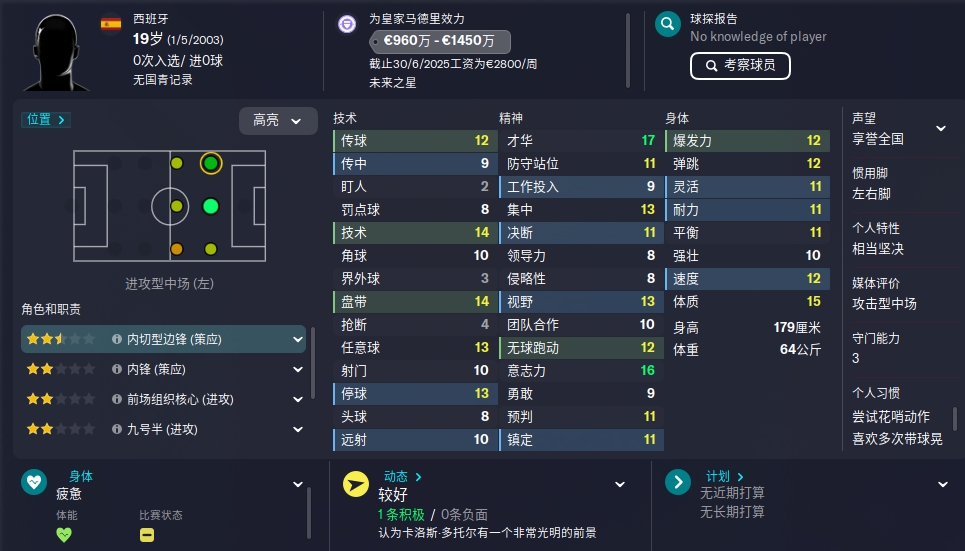Expand the 内切型边锋 (策应) role row
Image resolution: width=965 pixels, height=551 pixels.
click(164, 339)
